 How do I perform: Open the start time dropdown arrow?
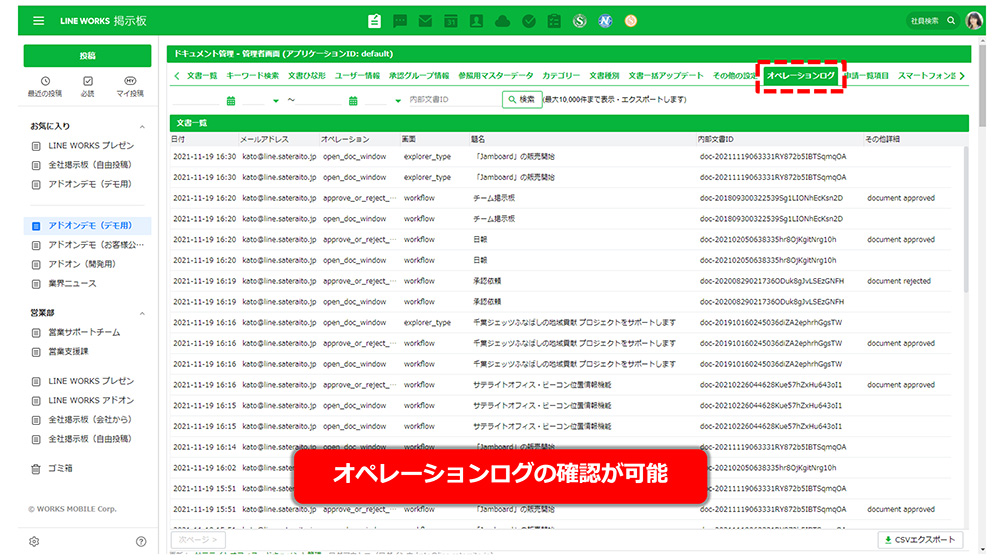click(277, 100)
